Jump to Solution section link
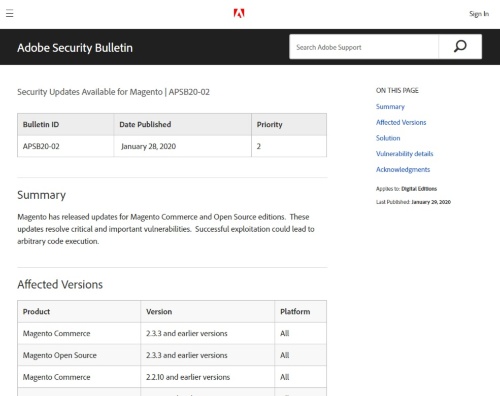This screenshot has height=396, width=500. pyautogui.click(x=388, y=138)
